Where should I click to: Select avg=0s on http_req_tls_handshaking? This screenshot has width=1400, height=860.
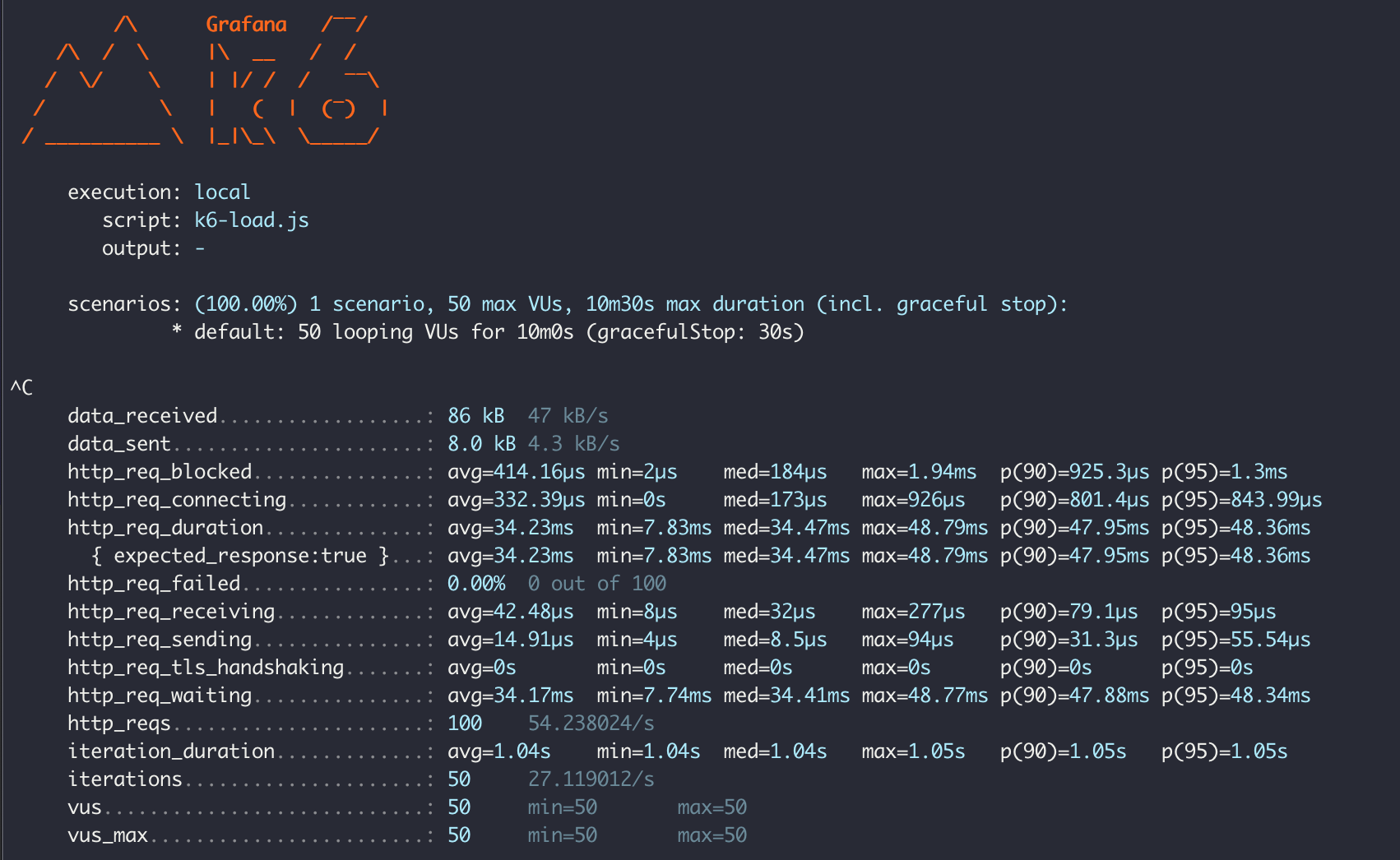[x=482, y=668]
